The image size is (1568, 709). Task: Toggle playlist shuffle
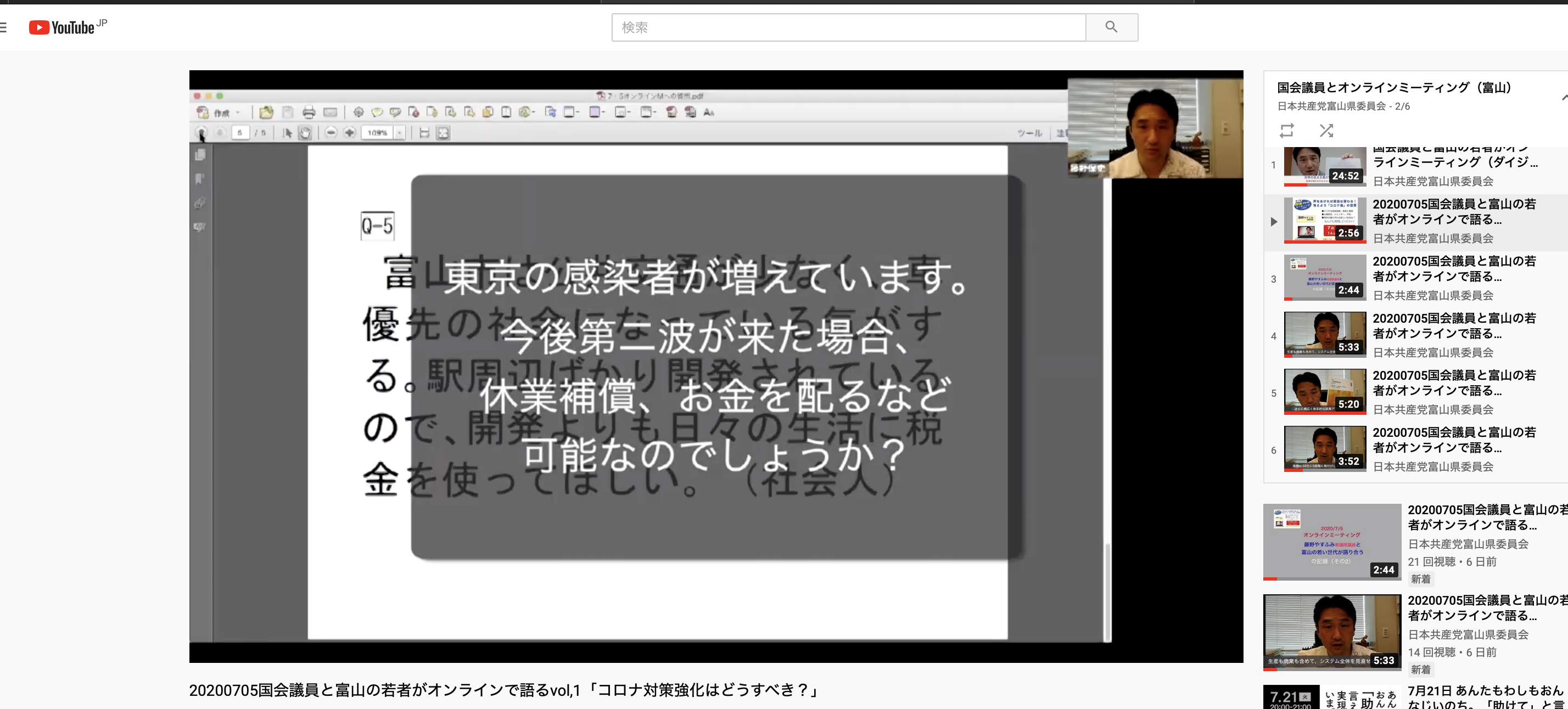point(1326,131)
